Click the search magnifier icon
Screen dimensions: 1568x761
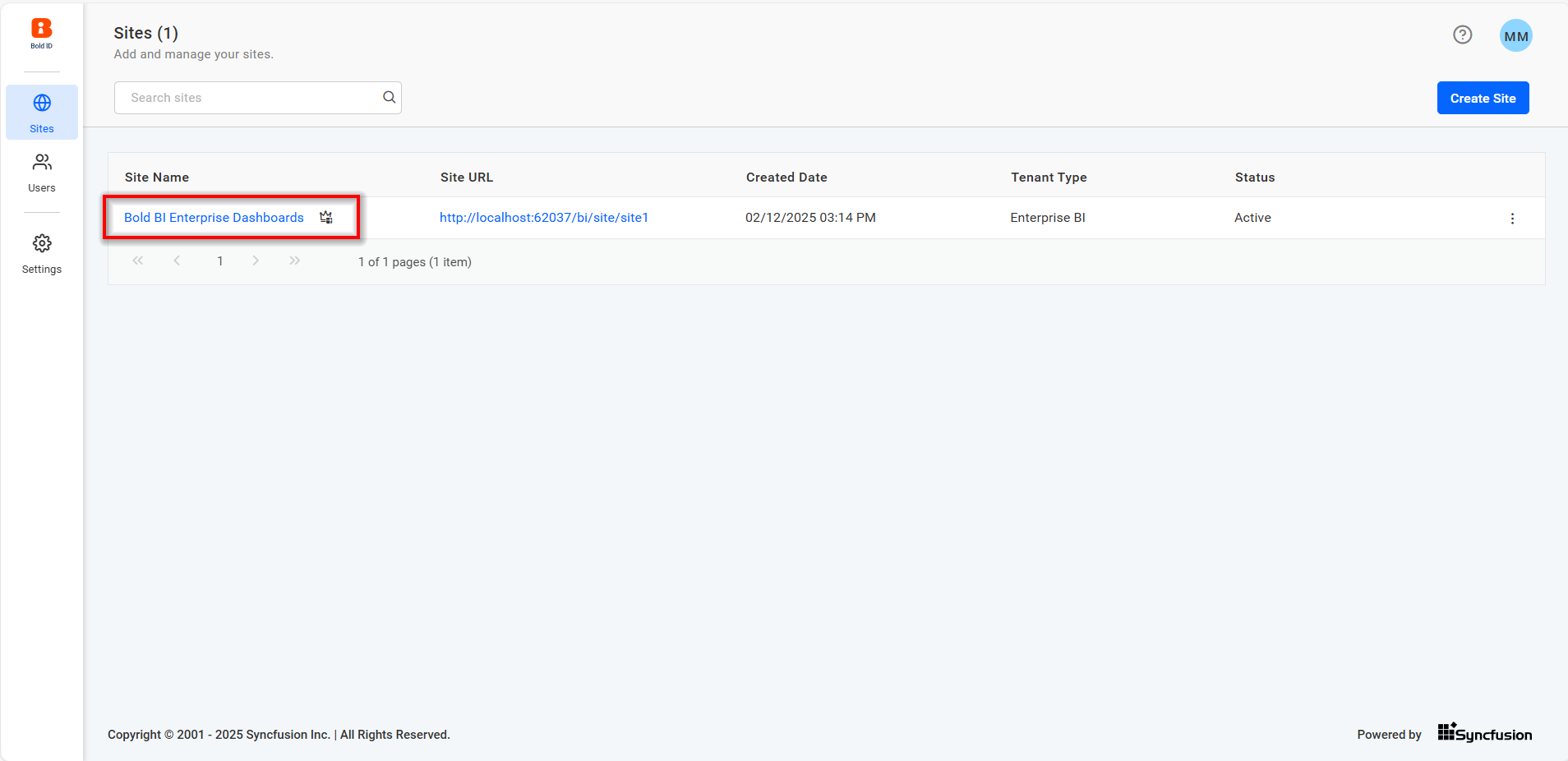389,98
